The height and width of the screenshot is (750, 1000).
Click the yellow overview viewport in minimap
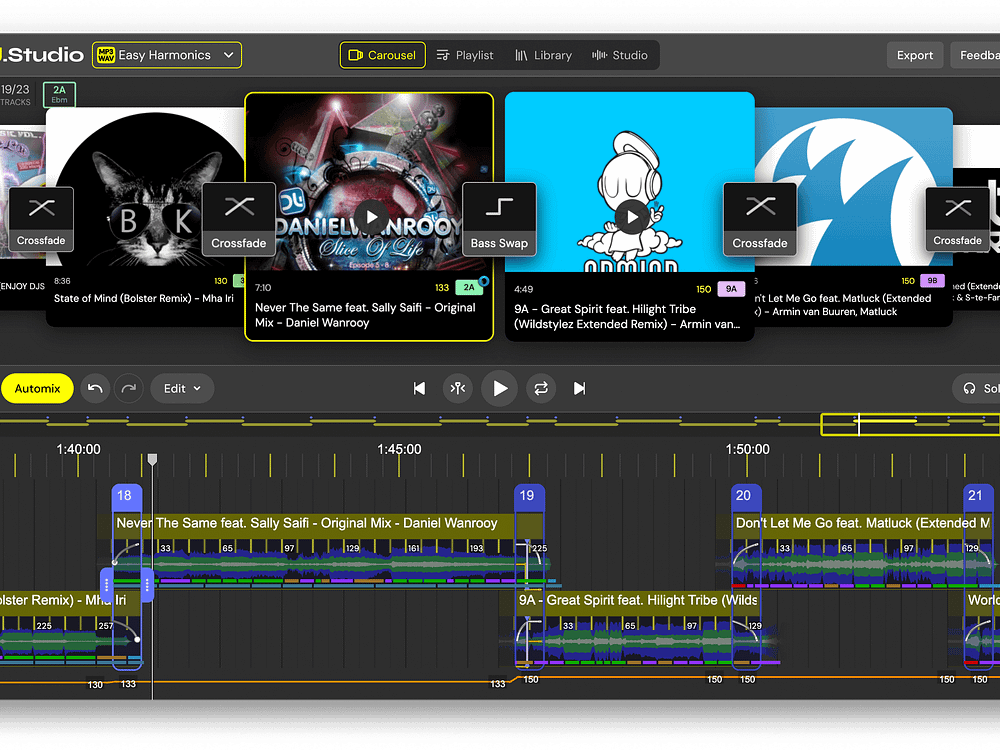coord(910,425)
